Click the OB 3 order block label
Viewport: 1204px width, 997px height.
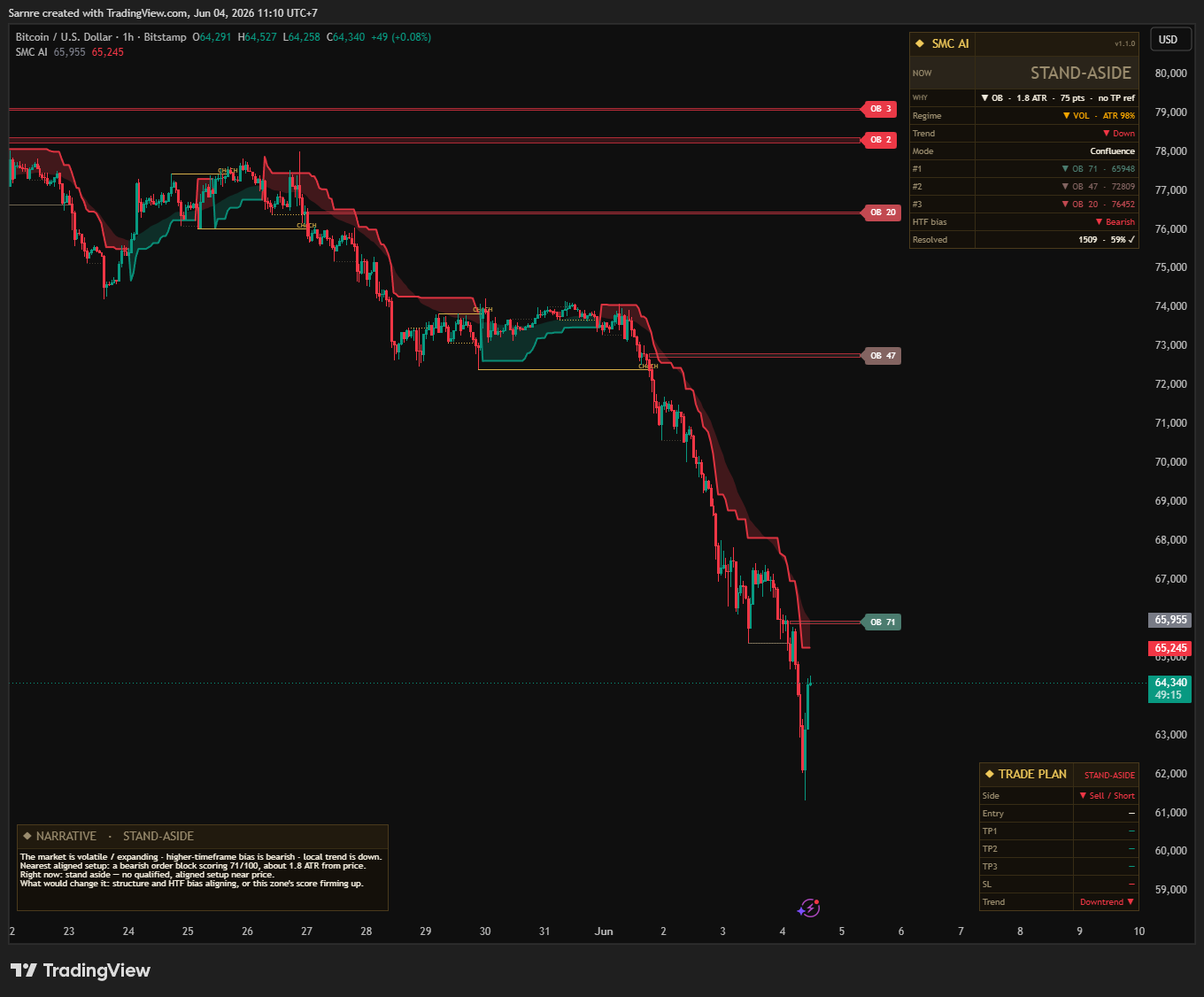(881, 109)
